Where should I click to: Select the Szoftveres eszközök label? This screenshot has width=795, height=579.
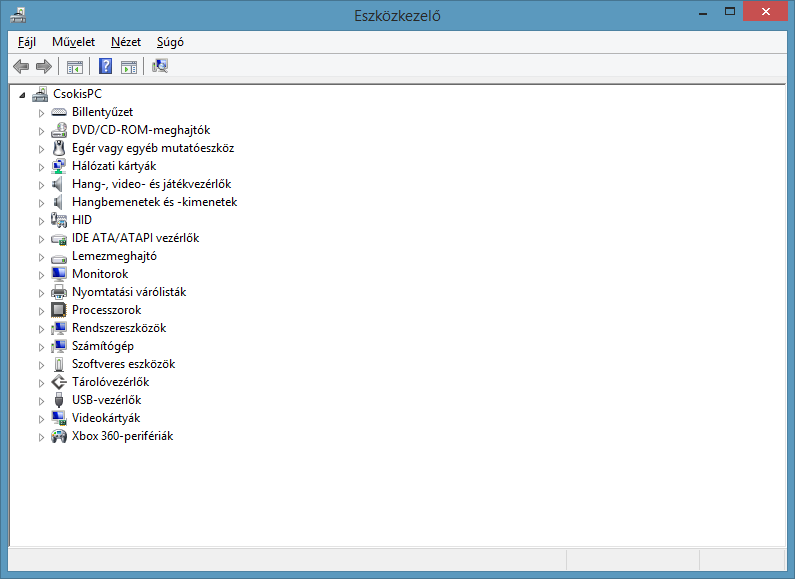[124, 364]
